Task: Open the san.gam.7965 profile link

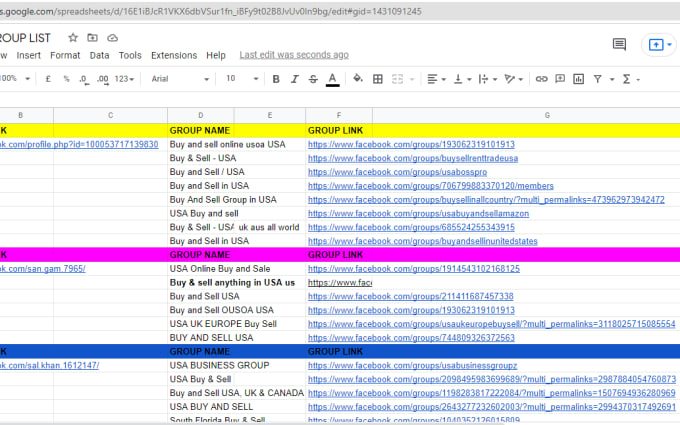Action: 42,268
